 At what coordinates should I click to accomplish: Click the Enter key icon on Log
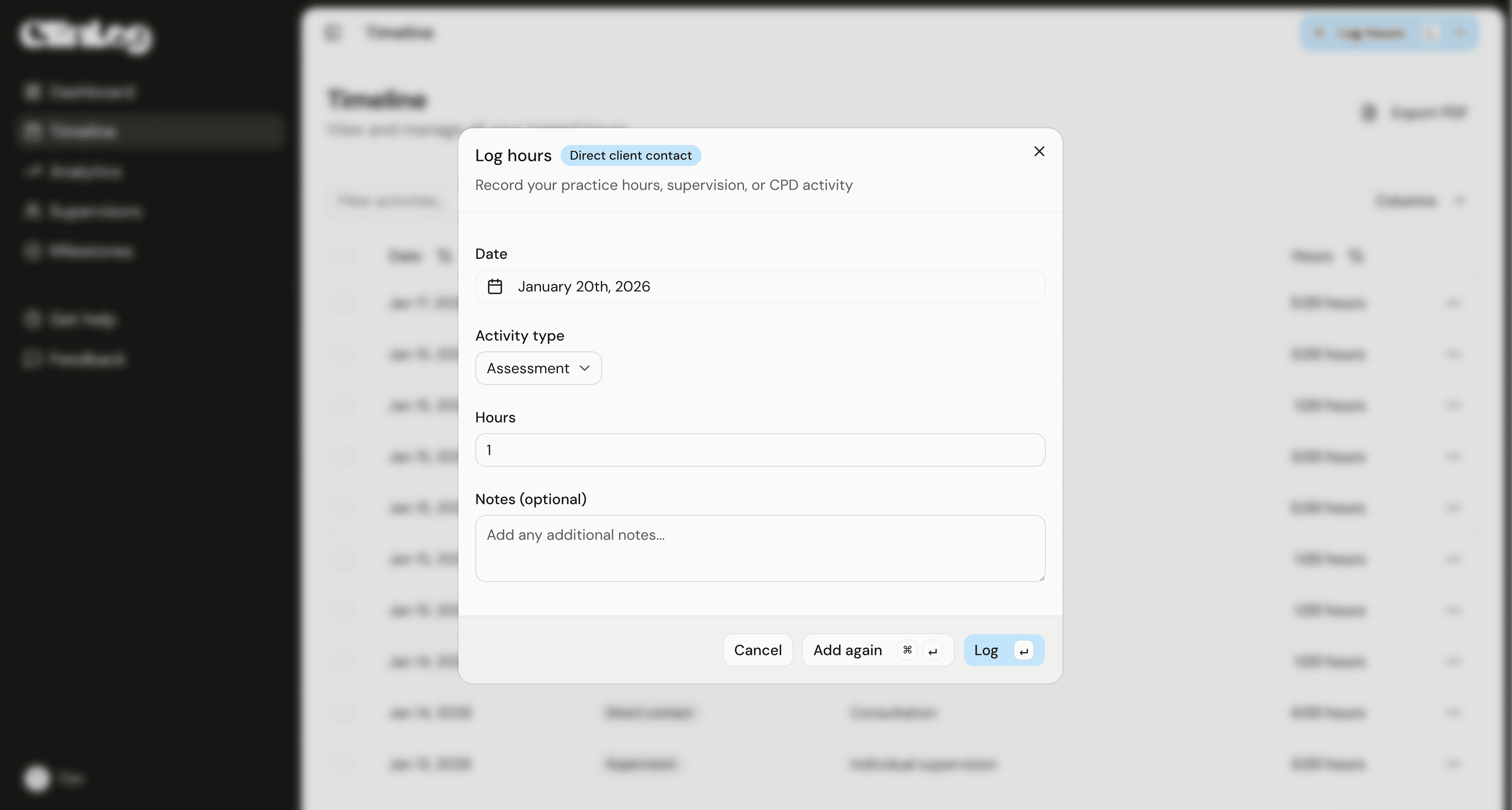point(1024,651)
